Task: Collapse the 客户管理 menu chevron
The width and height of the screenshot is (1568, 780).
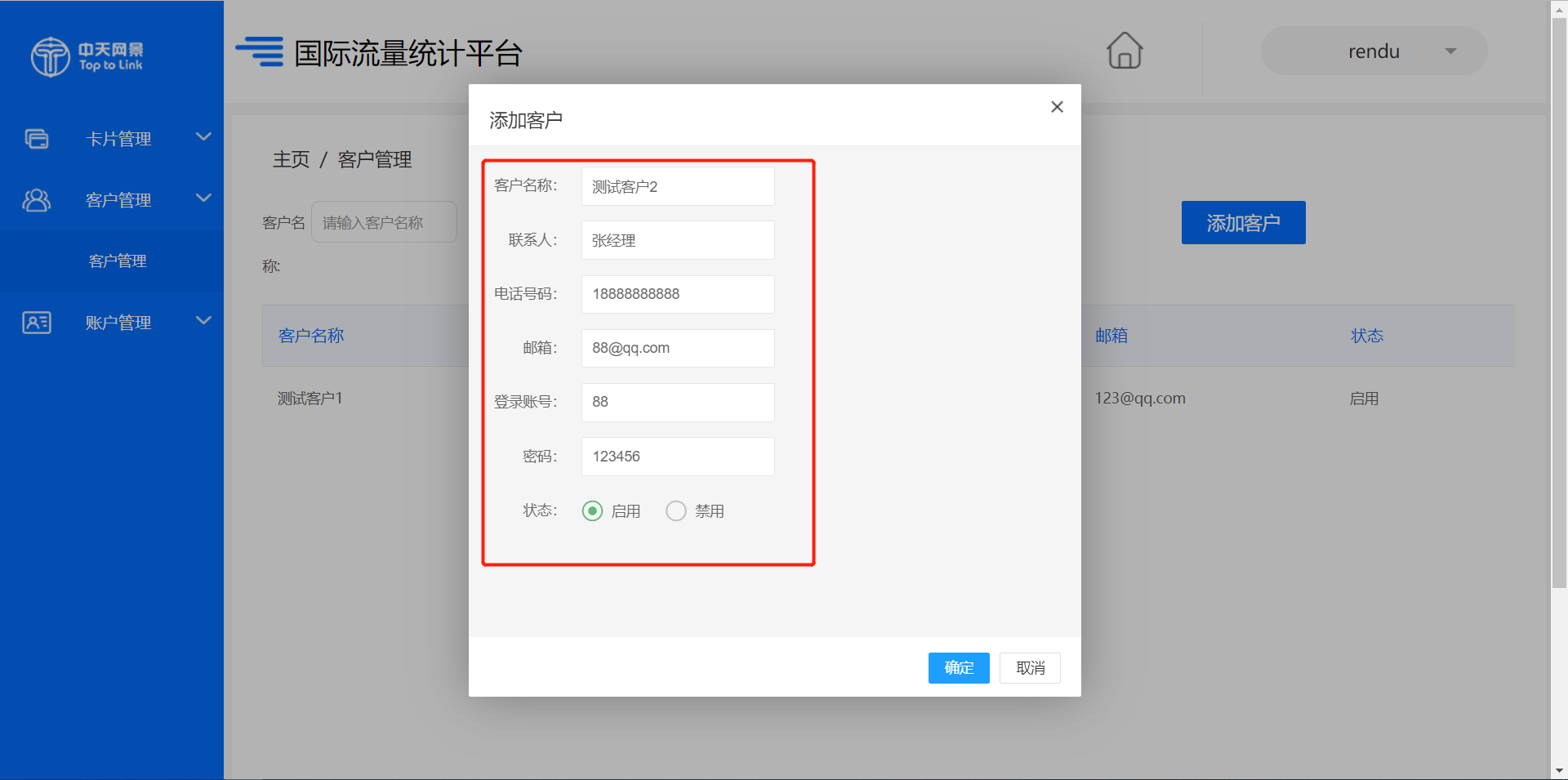Action: [204, 198]
